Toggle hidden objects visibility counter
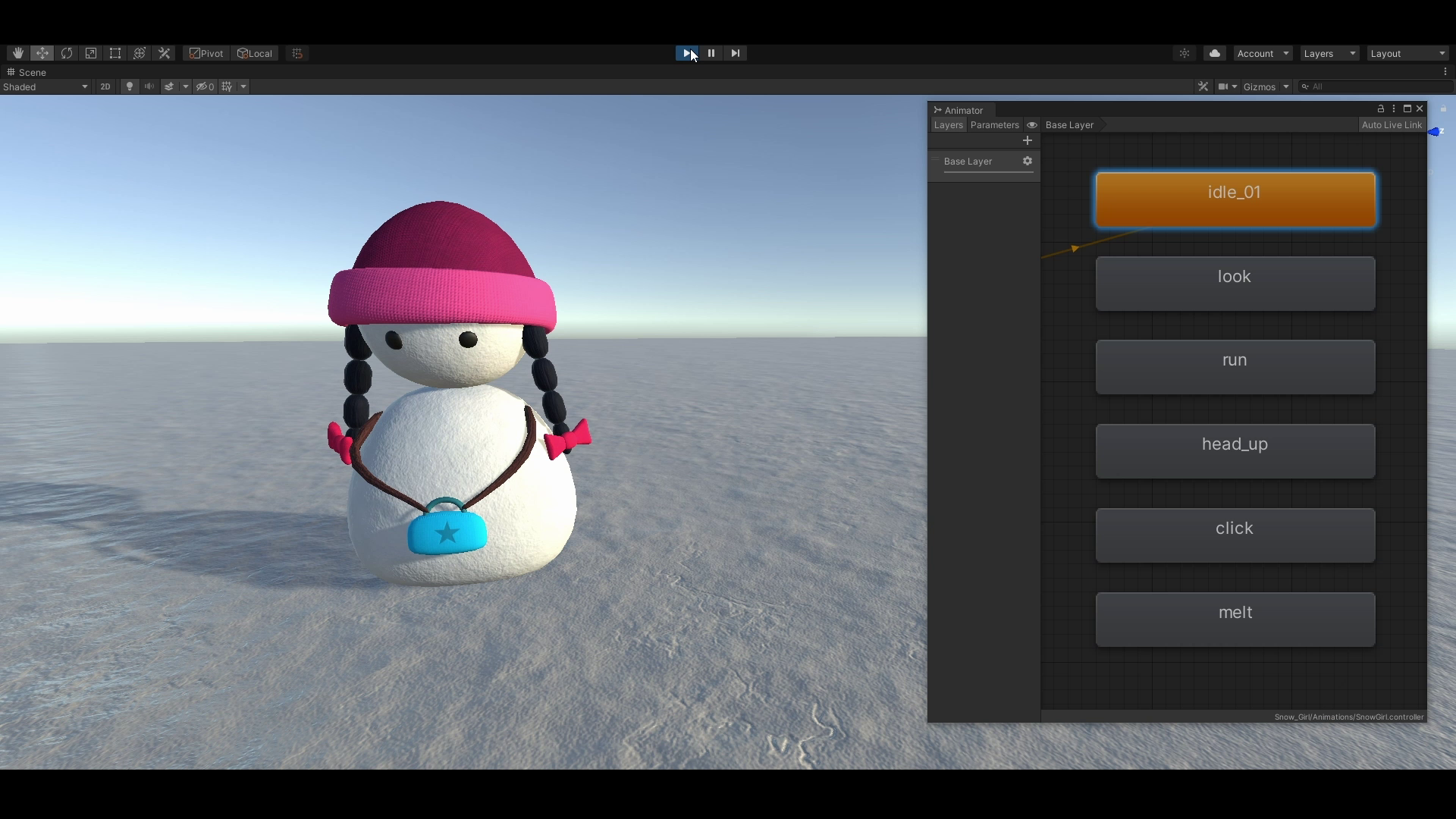 point(205,86)
